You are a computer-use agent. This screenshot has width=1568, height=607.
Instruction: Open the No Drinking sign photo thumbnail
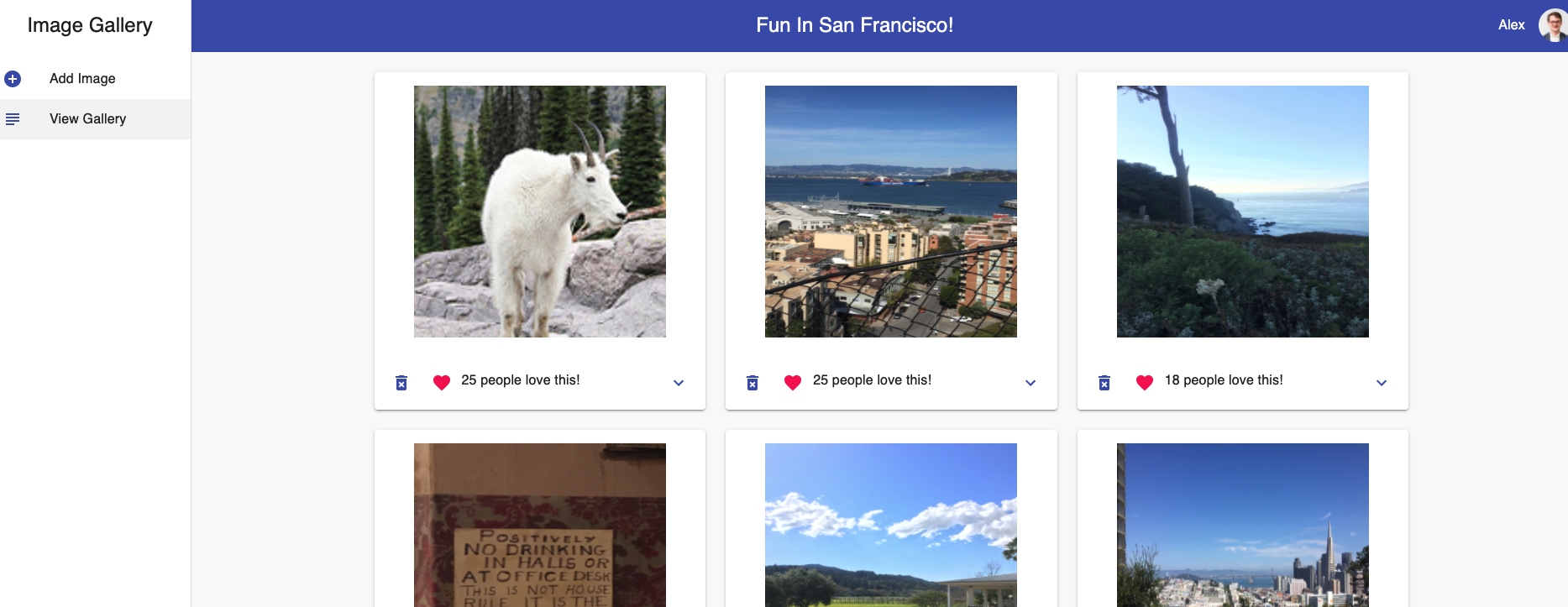tap(538, 525)
